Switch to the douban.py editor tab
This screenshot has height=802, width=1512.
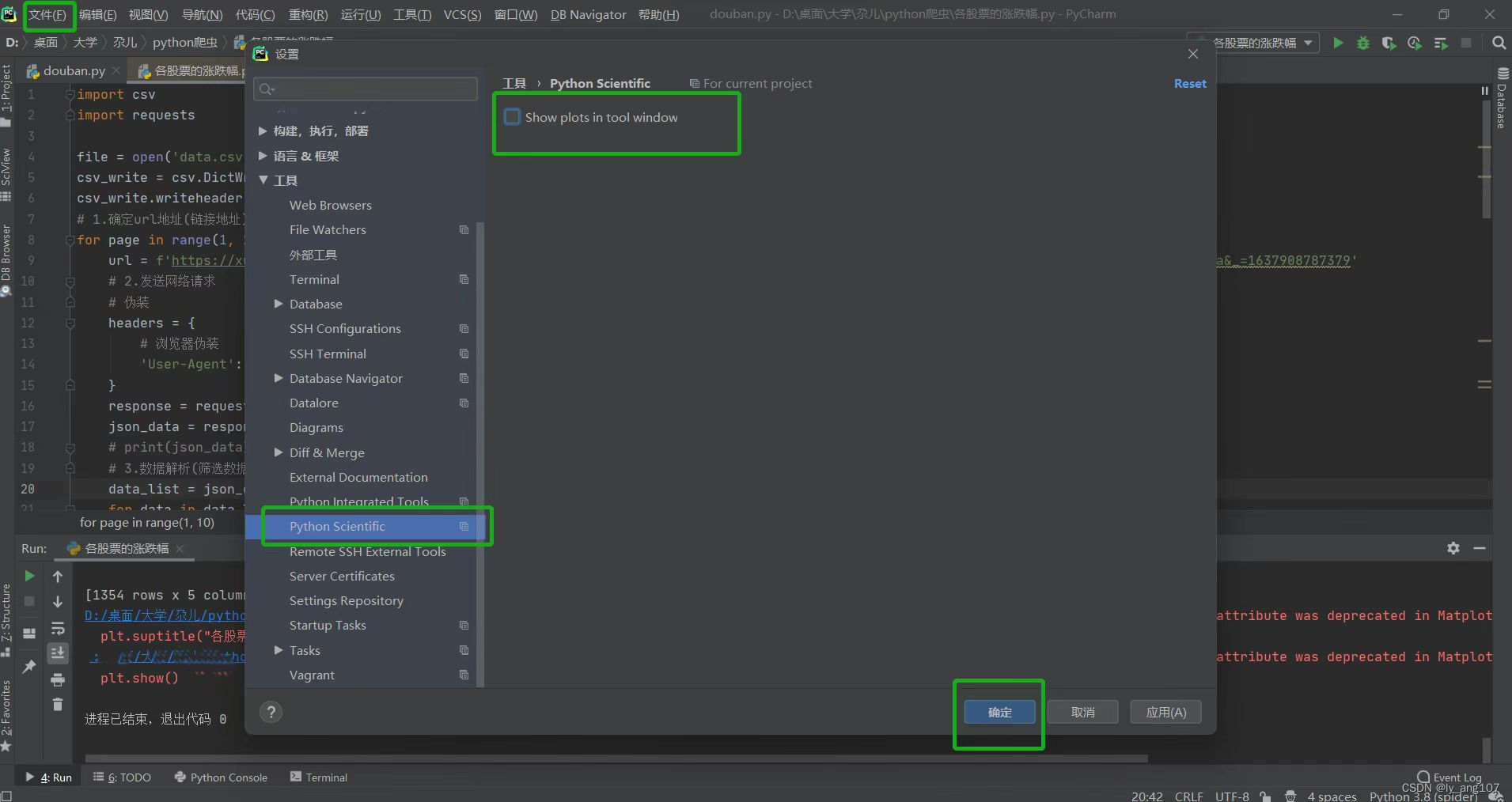pyautogui.click(x=74, y=70)
